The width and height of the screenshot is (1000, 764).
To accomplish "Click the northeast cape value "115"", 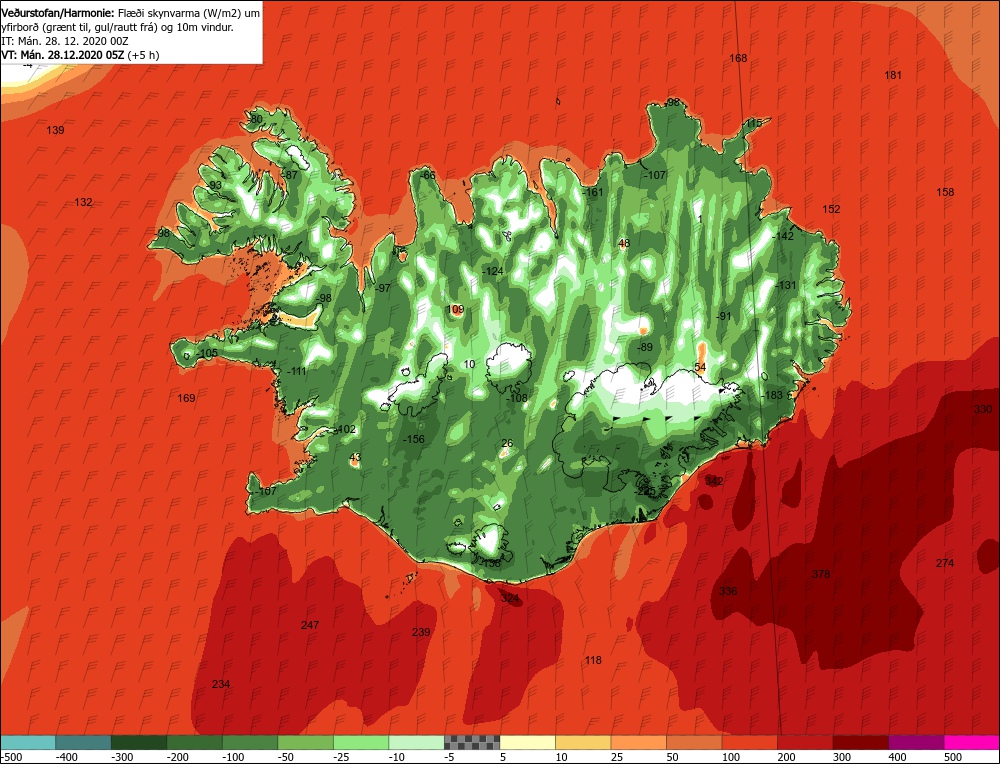I will pyautogui.click(x=754, y=123).
